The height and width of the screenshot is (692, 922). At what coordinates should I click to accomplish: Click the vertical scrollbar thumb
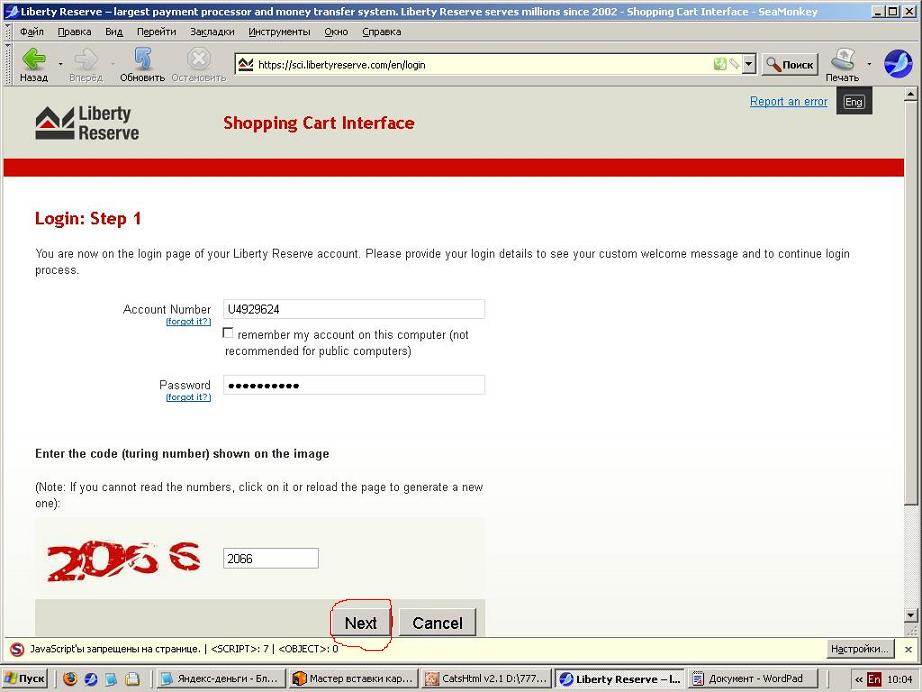coord(911,303)
